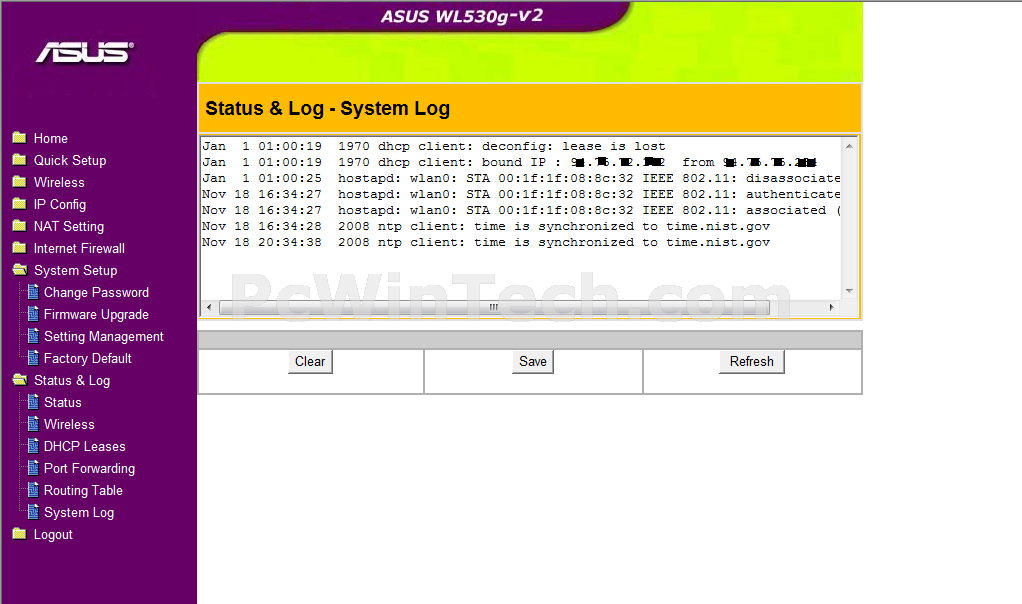View DHCP Leases list
Image resolution: width=1022 pixels, height=604 pixels.
85,447
